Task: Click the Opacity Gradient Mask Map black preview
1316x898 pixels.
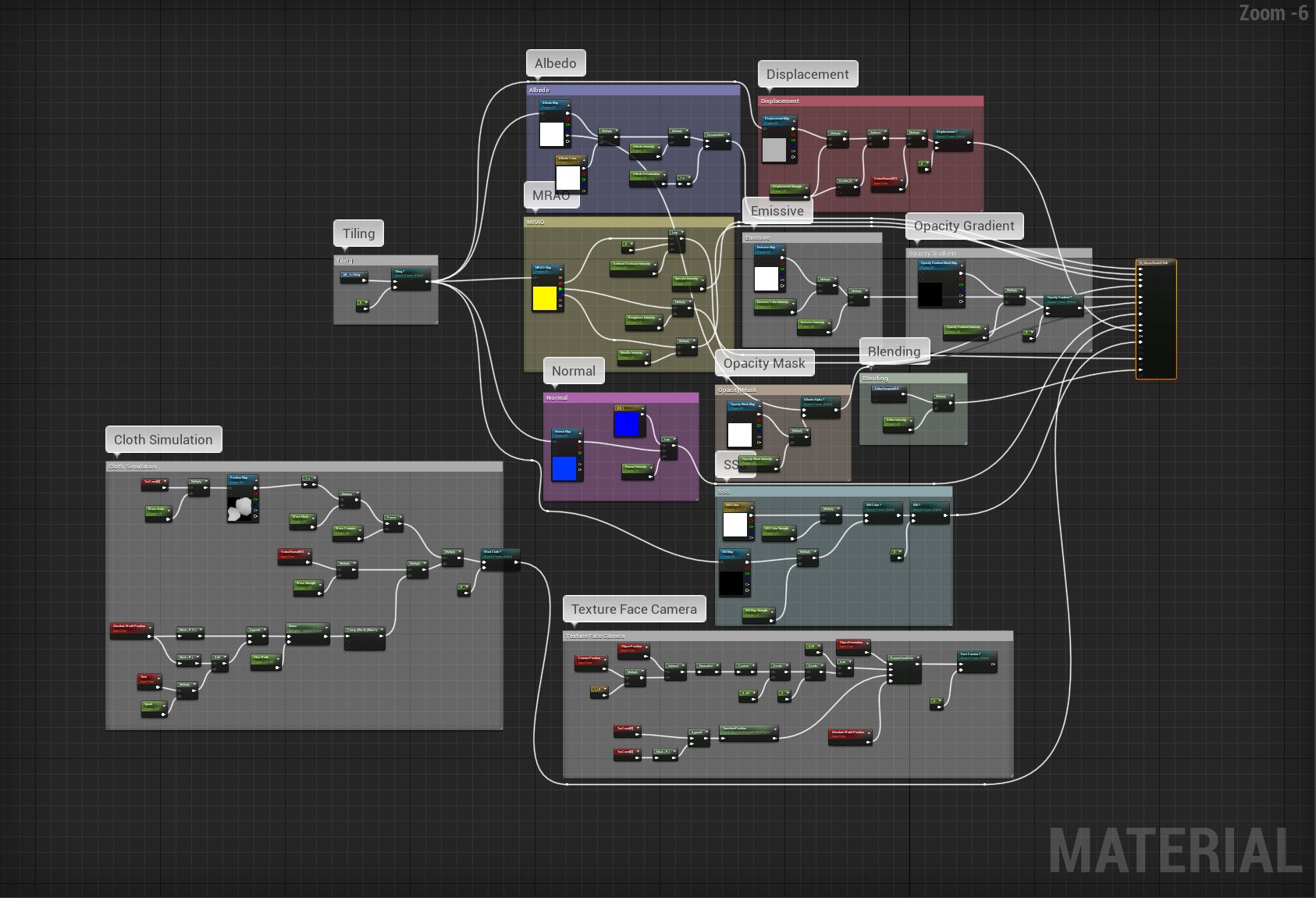Action: tap(930, 294)
